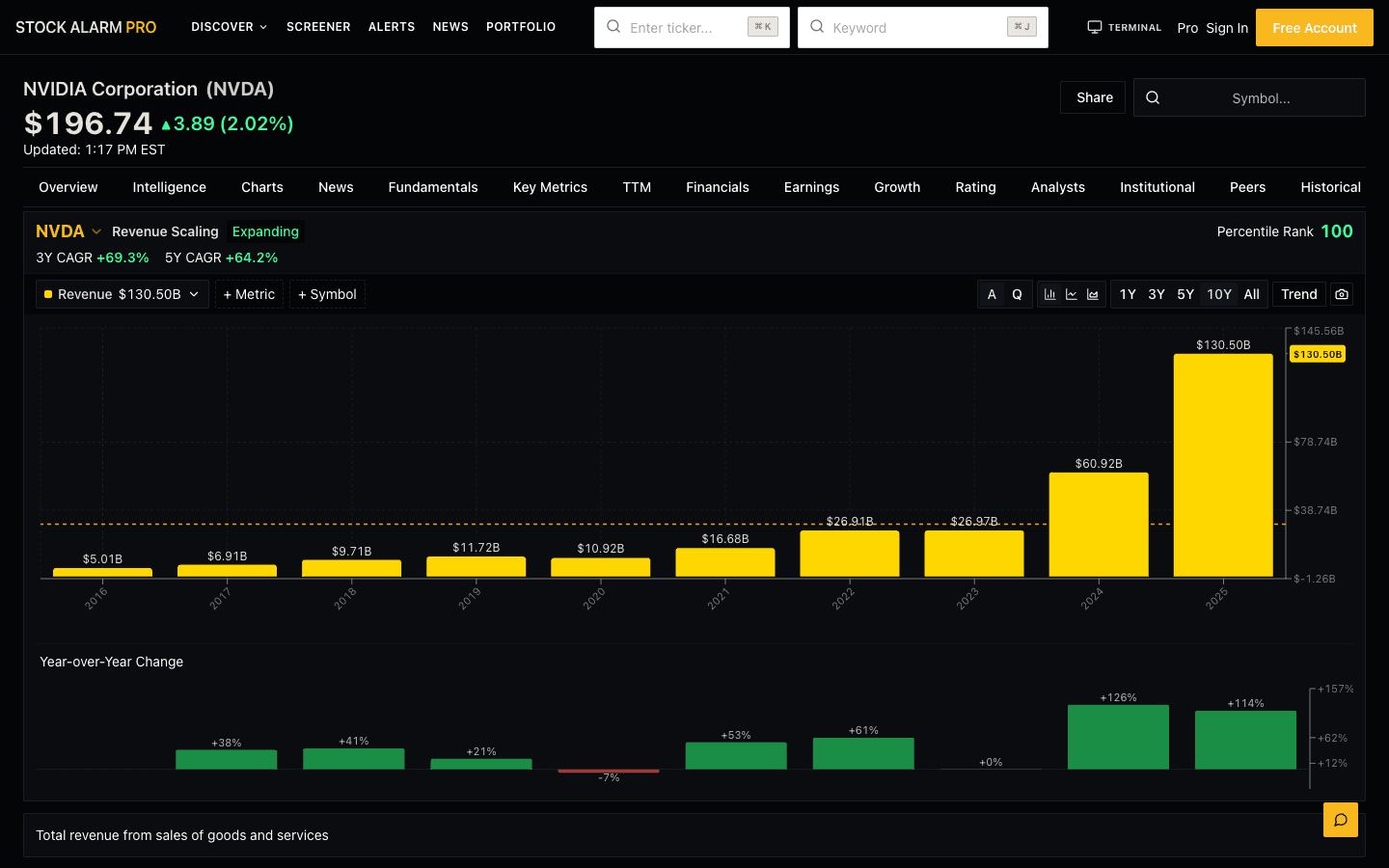Switch to the Key Metrics tab
The image size is (1389, 868).
tap(550, 187)
